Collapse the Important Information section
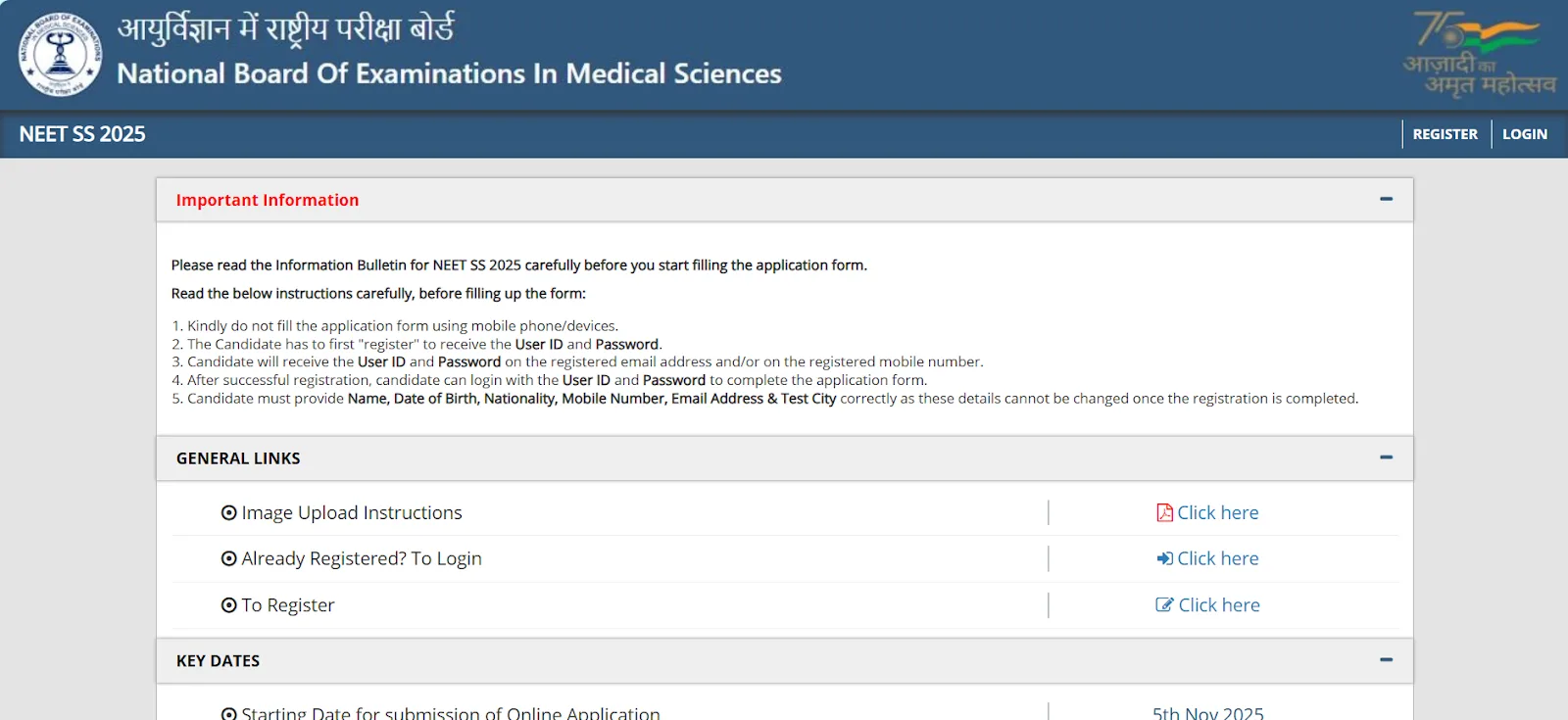The width and height of the screenshot is (1568, 720). pyautogui.click(x=1387, y=198)
